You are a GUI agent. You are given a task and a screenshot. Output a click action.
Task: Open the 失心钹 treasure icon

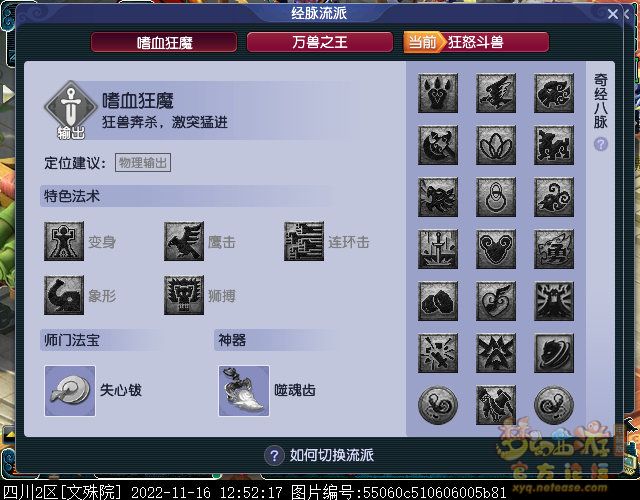[x=70, y=391]
